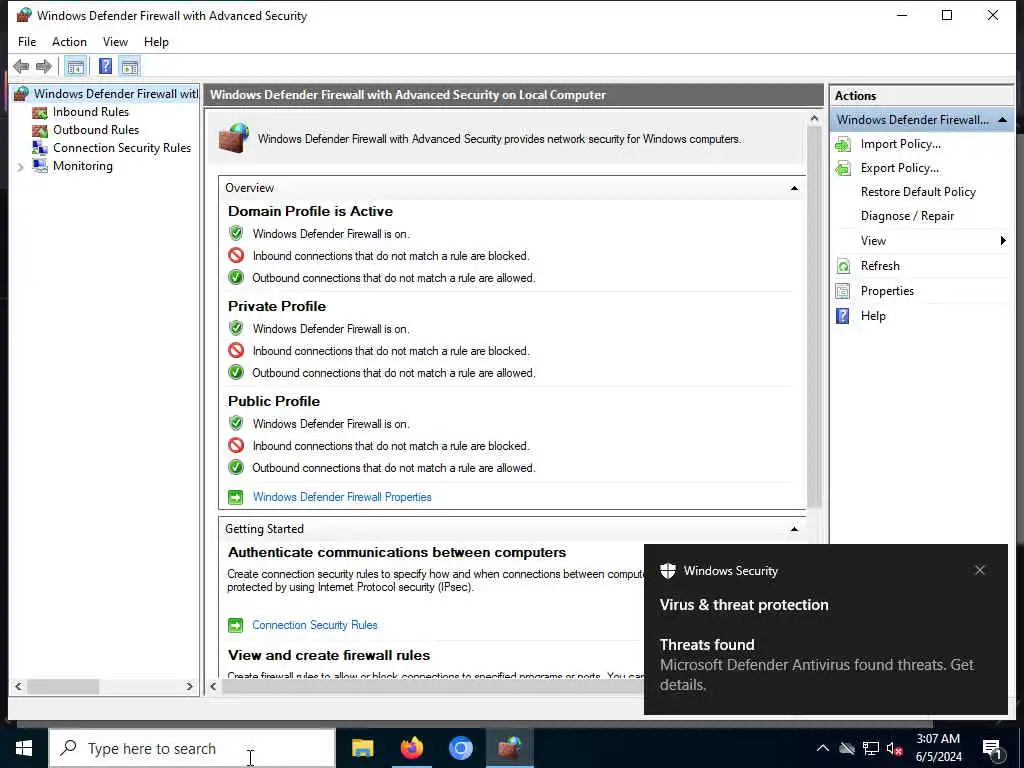Click left arrow of the tree pane horizontal scrollbar
The width and height of the screenshot is (1024, 768).
[x=18, y=686]
